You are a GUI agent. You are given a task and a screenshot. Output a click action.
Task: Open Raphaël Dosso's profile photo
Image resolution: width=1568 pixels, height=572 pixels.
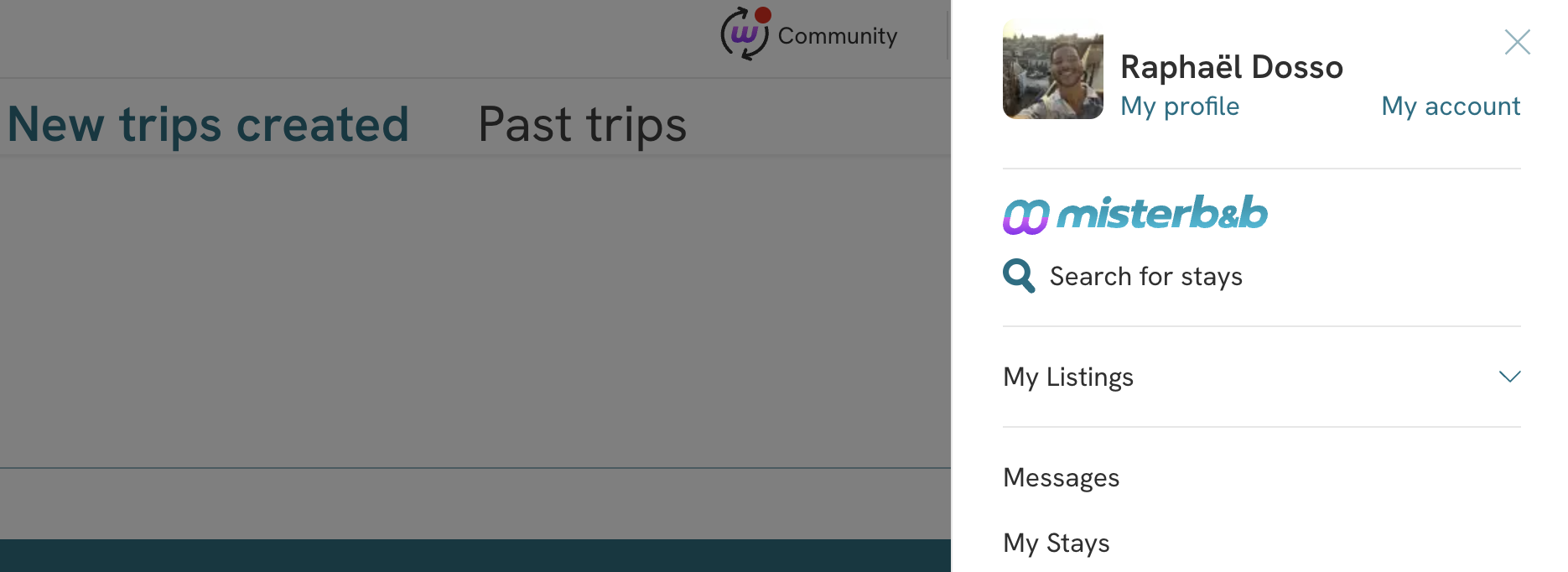pos(1053,70)
